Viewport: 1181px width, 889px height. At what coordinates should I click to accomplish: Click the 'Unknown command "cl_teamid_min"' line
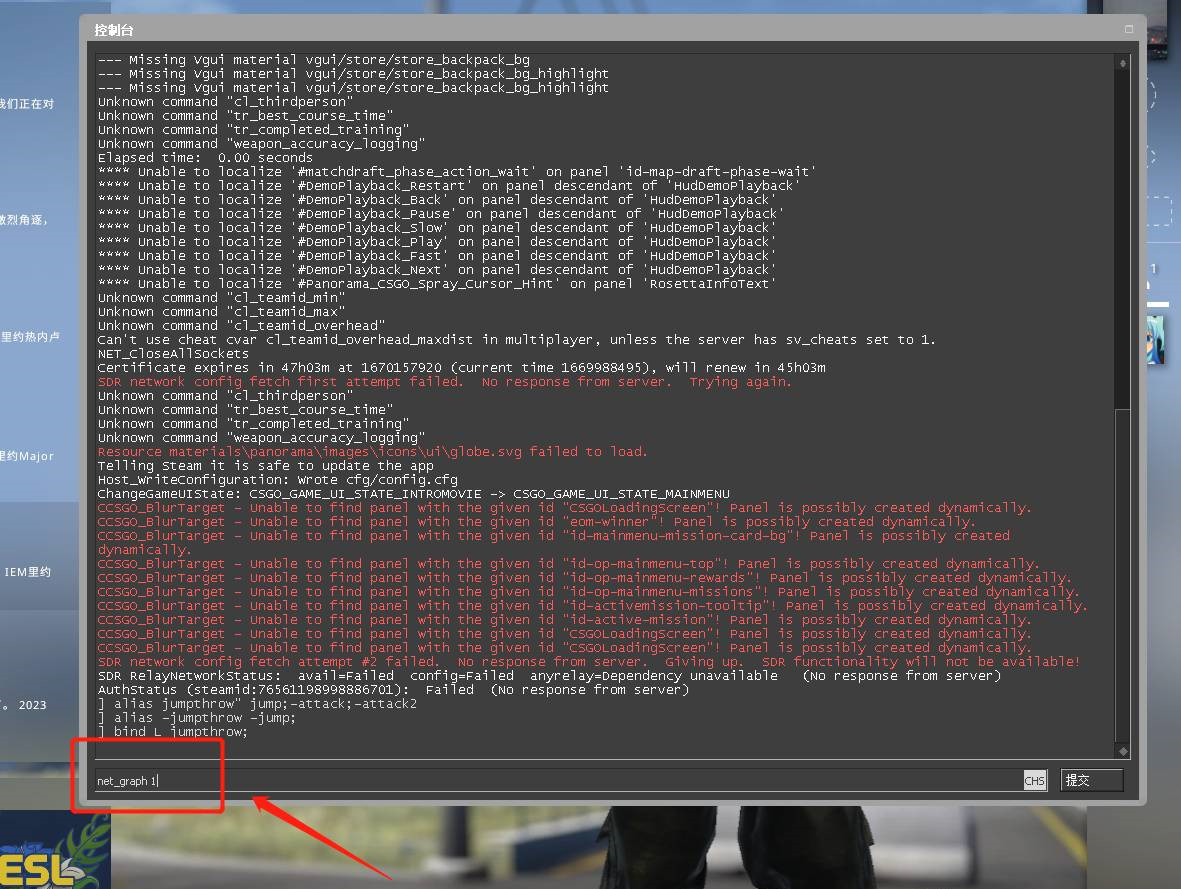coord(221,298)
